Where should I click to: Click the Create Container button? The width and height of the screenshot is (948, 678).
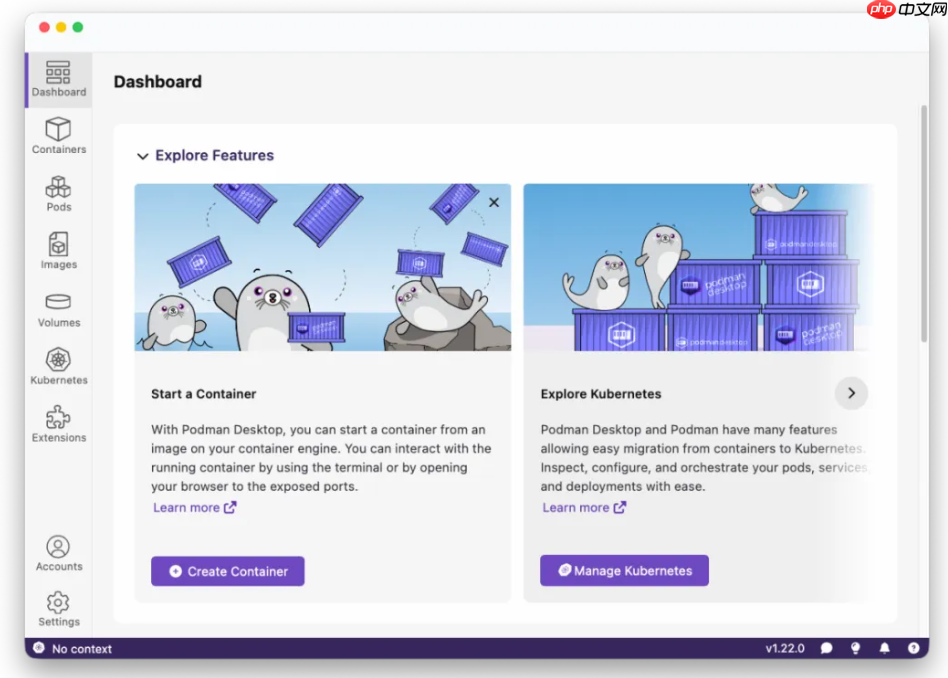[x=228, y=571]
